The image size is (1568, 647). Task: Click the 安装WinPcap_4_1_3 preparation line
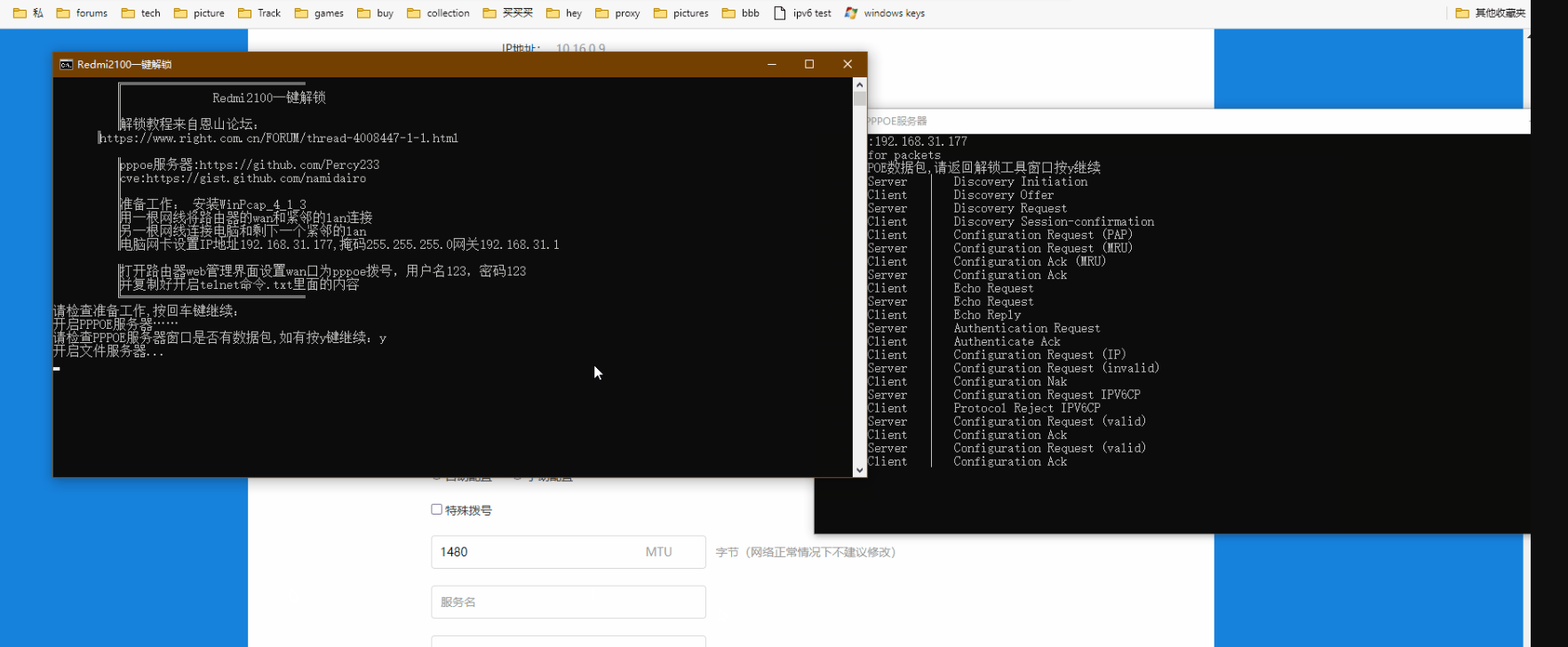click(213, 204)
